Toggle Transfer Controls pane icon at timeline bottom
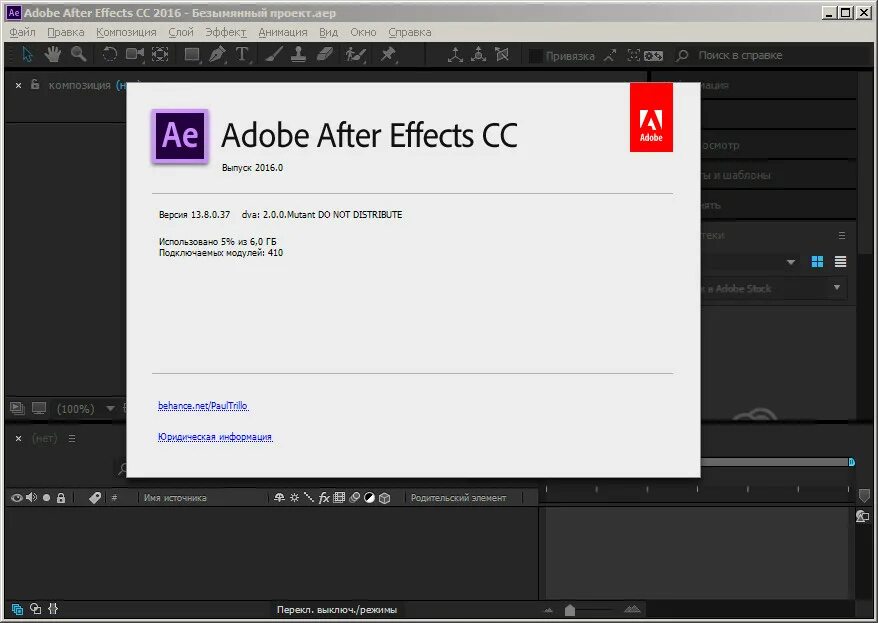Image resolution: width=878 pixels, height=623 pixels. point(35,608)
